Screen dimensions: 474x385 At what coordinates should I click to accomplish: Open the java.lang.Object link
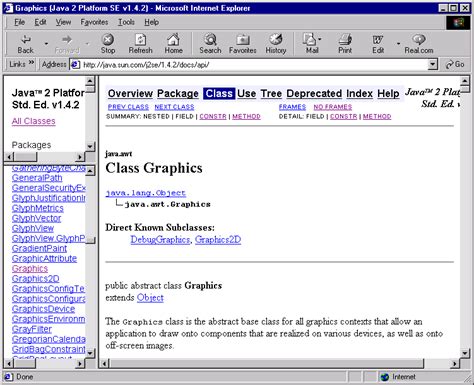click(x=146, y=193)
